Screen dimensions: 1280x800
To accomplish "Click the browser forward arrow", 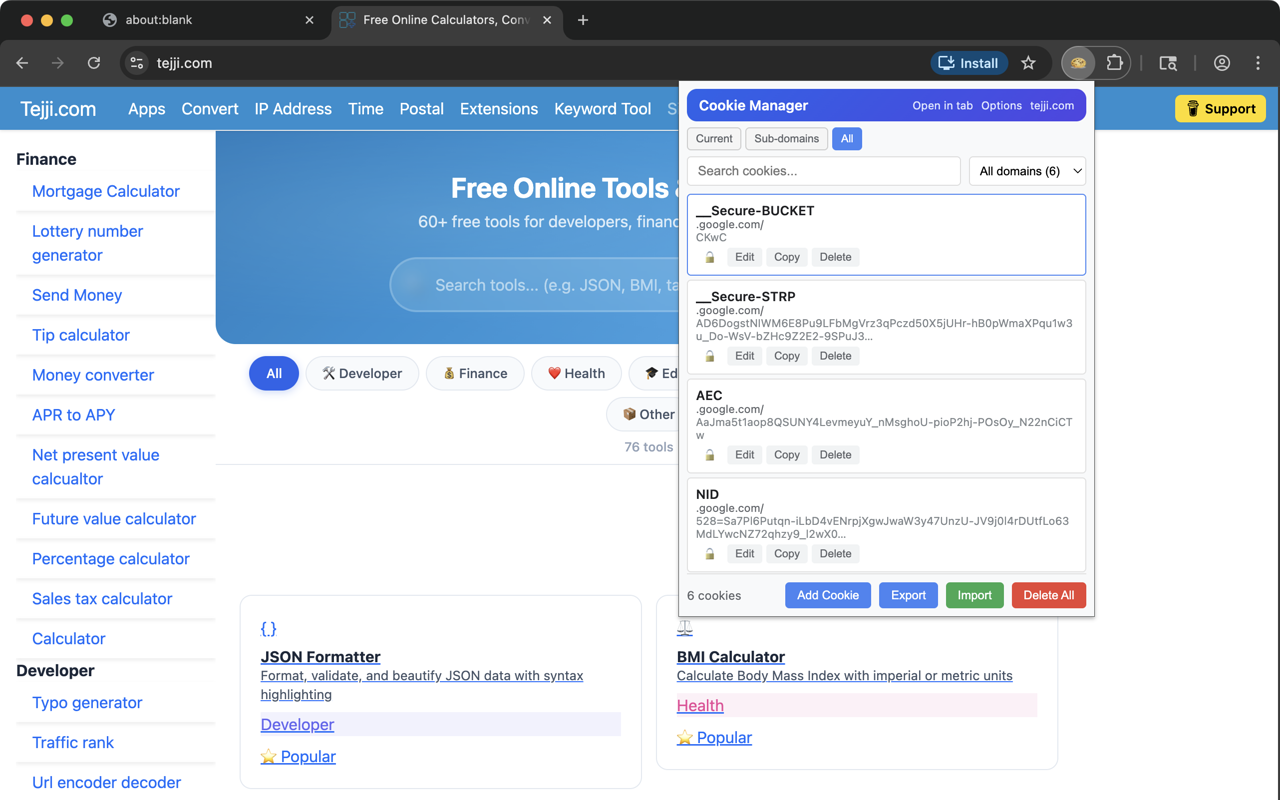I will pyautogui.click(x=58, y=63).
